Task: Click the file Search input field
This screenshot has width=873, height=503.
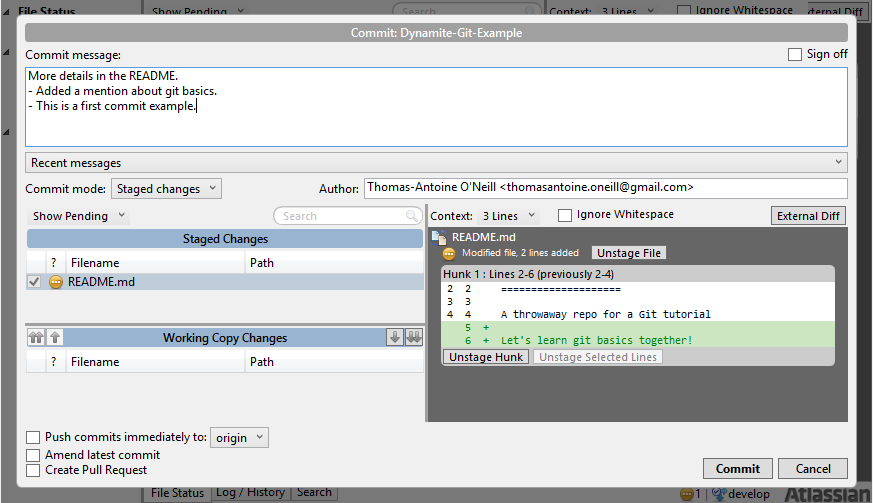Action: 346,216
